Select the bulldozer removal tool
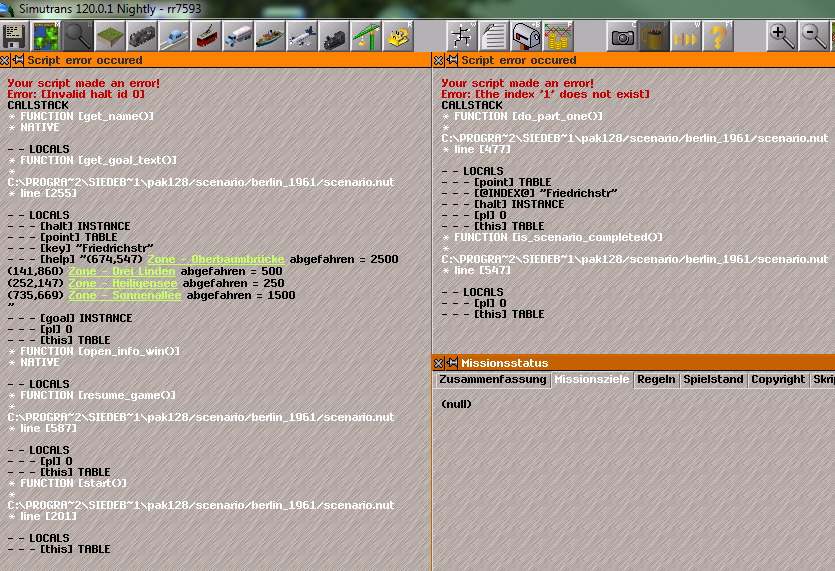Image resolution: width=835 pixels, height=571 pixels. click(399, 38)
